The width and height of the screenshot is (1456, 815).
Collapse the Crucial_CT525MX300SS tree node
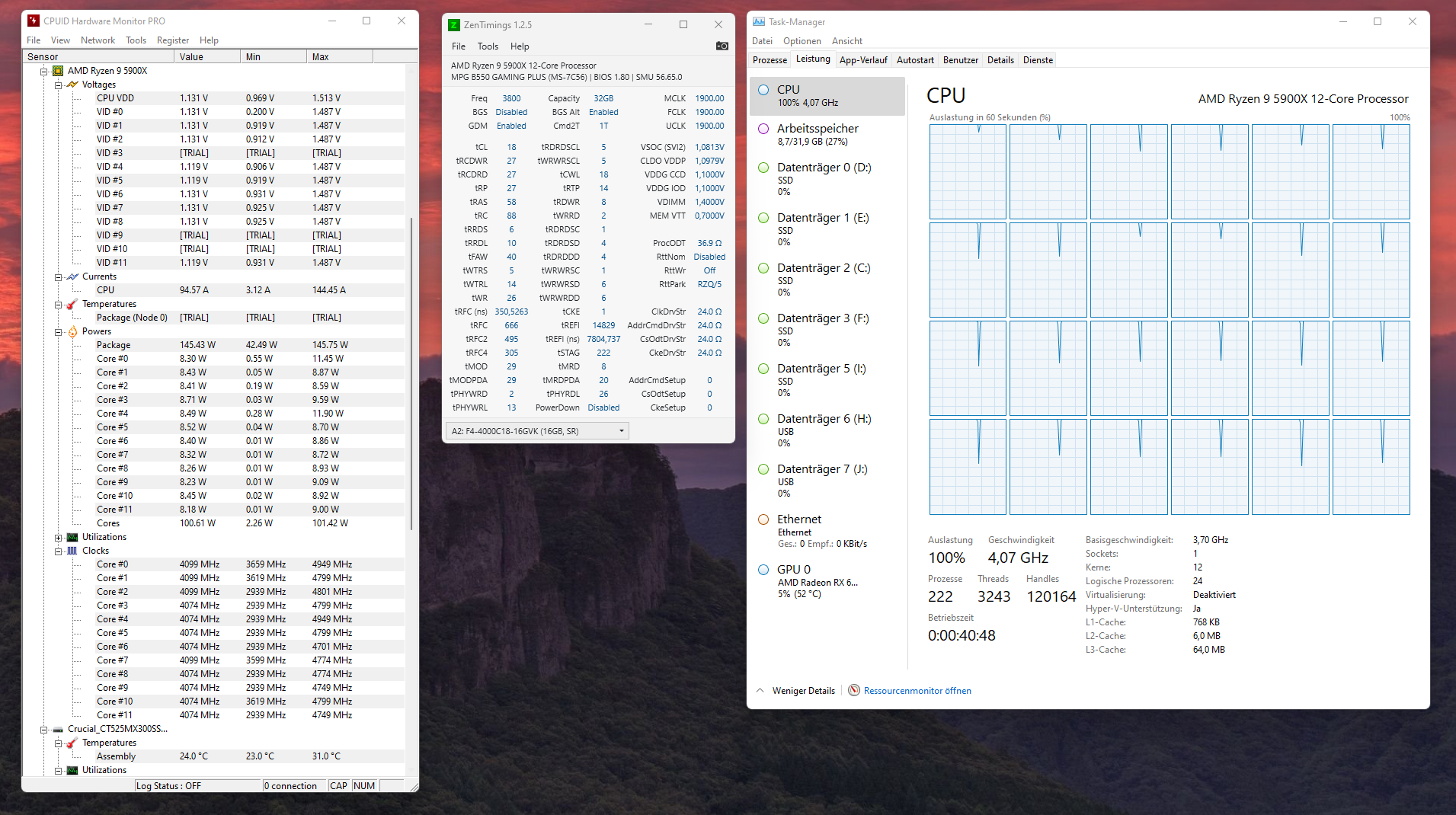point(44,730)
